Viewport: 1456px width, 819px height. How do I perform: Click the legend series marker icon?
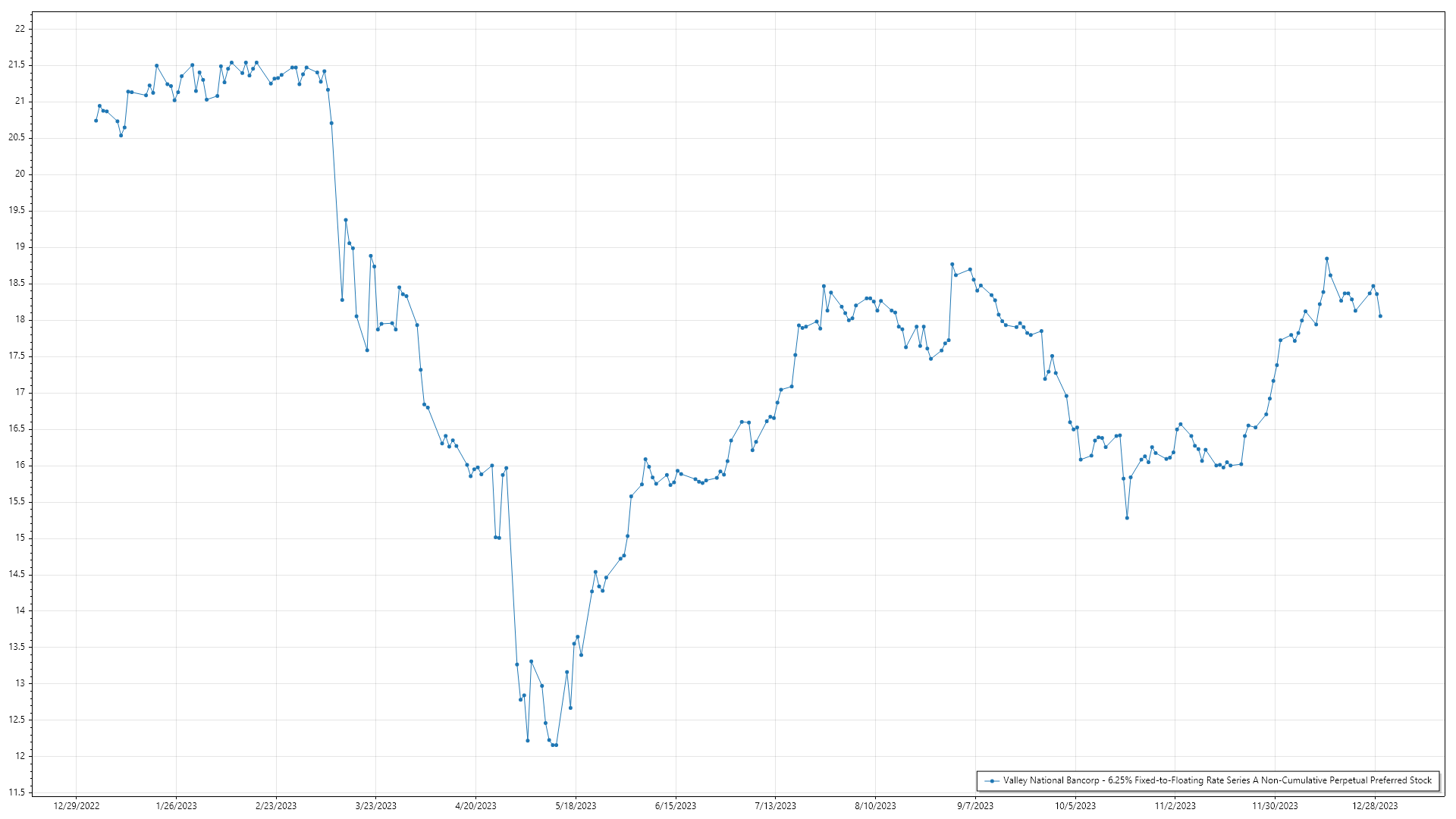(993, 780)
